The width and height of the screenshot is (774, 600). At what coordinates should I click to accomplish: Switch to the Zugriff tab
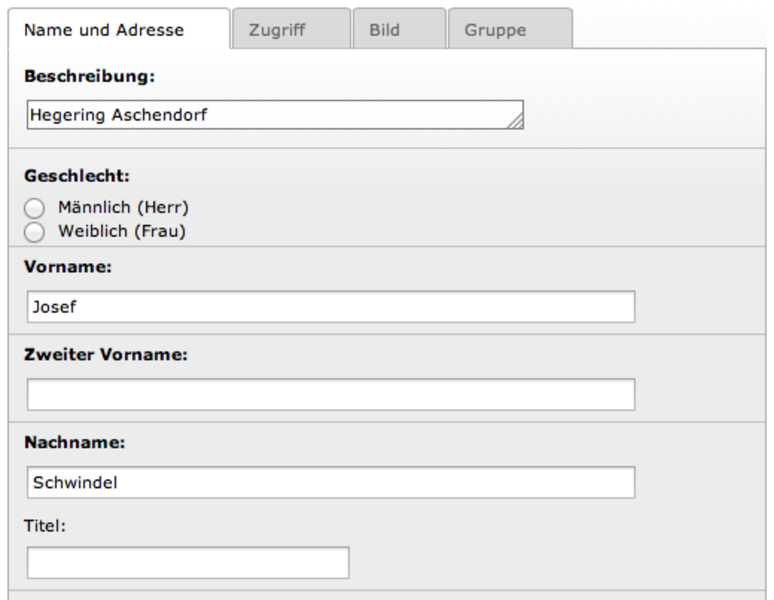tap(291, 29)
